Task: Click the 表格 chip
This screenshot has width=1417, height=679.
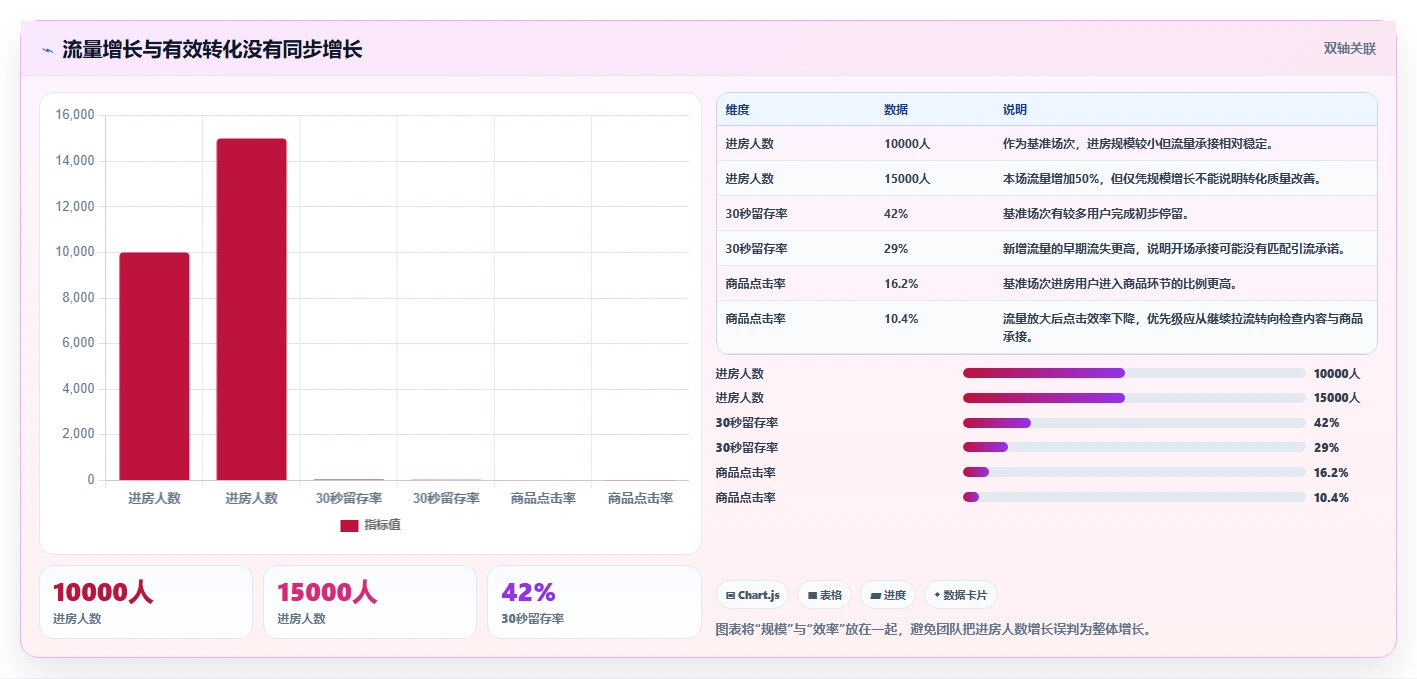Action: coord(824,595)
